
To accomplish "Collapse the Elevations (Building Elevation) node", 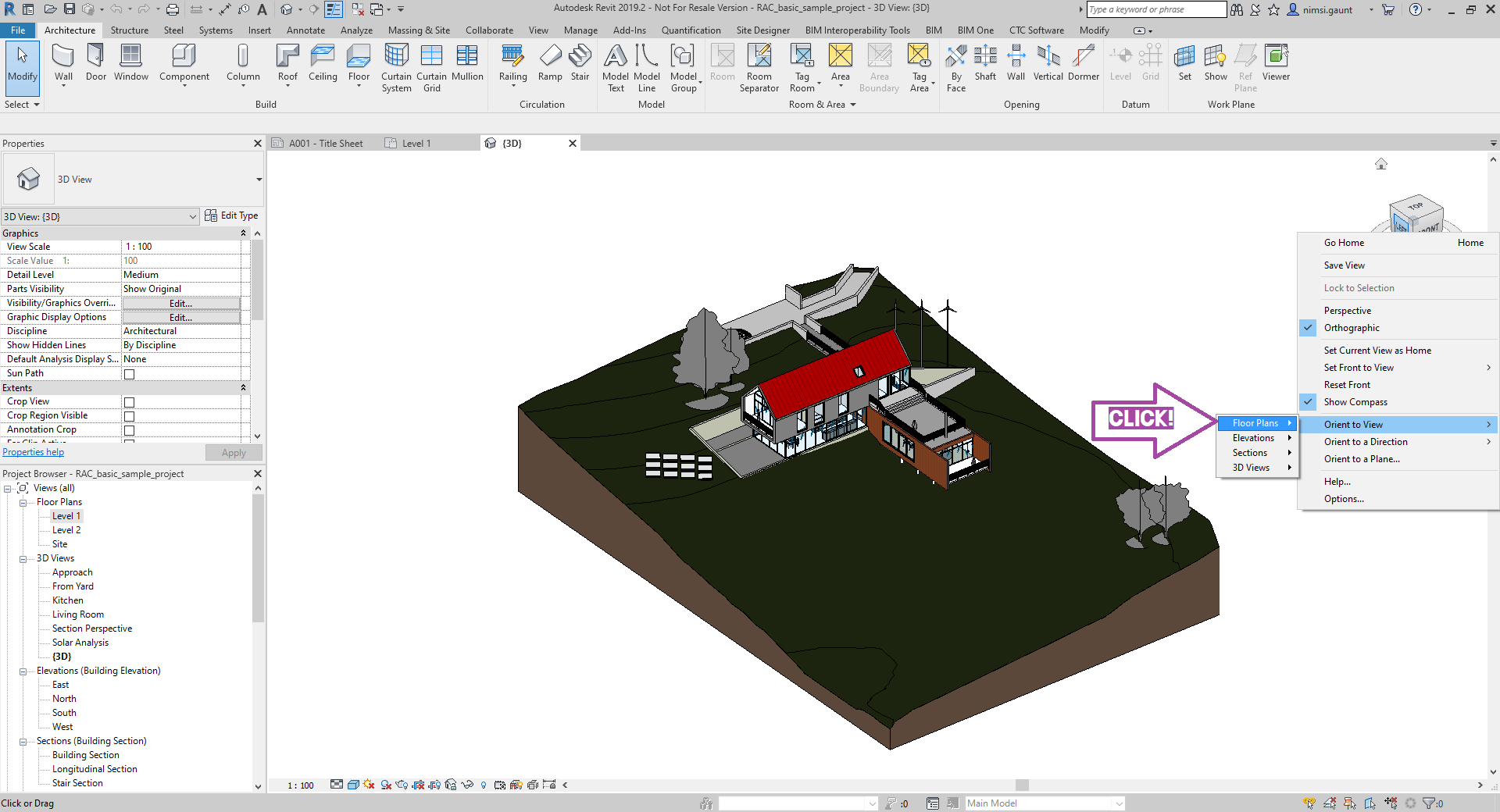I will [23, 671].
